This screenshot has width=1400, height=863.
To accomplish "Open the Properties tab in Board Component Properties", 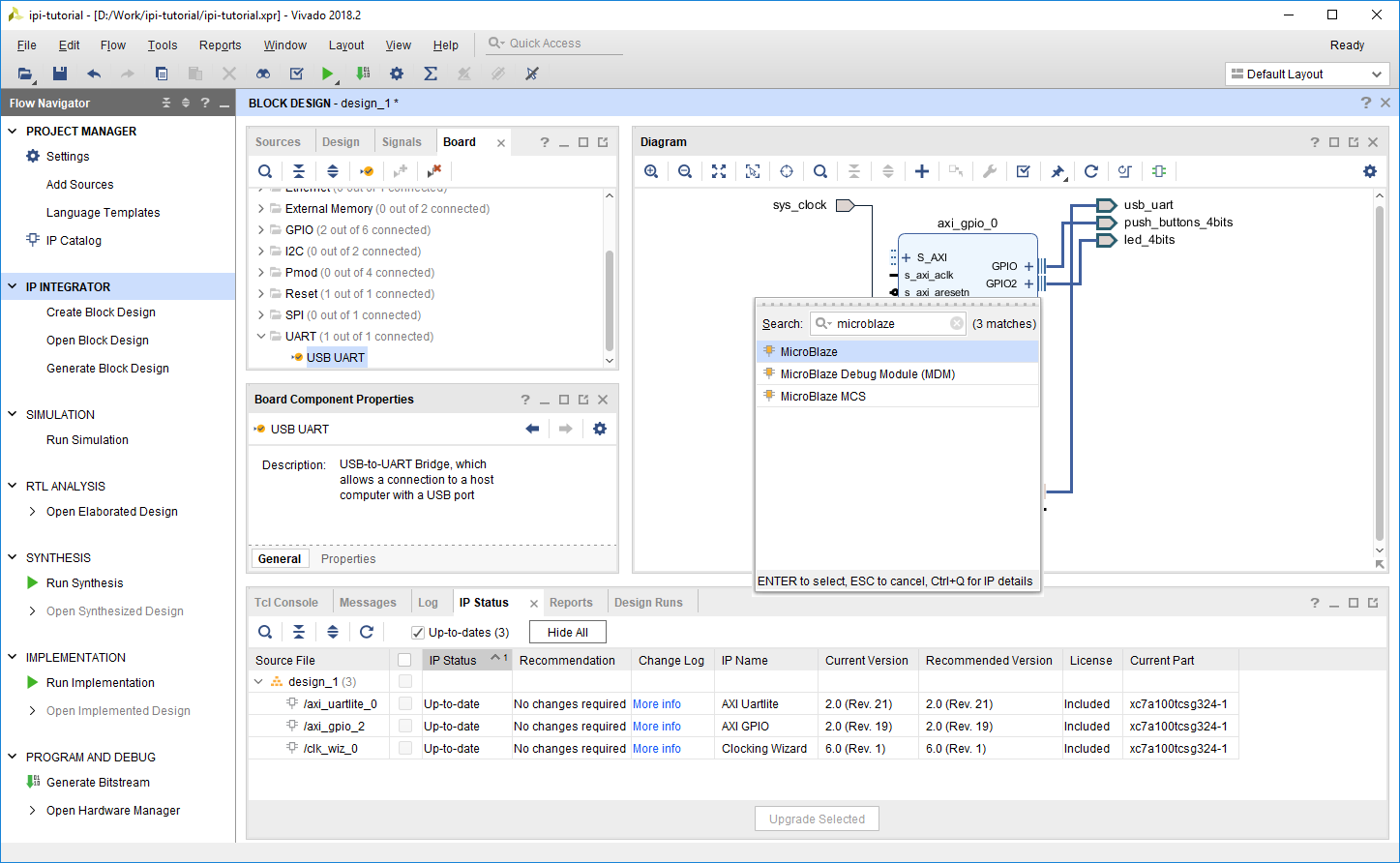I will (348, 559).
